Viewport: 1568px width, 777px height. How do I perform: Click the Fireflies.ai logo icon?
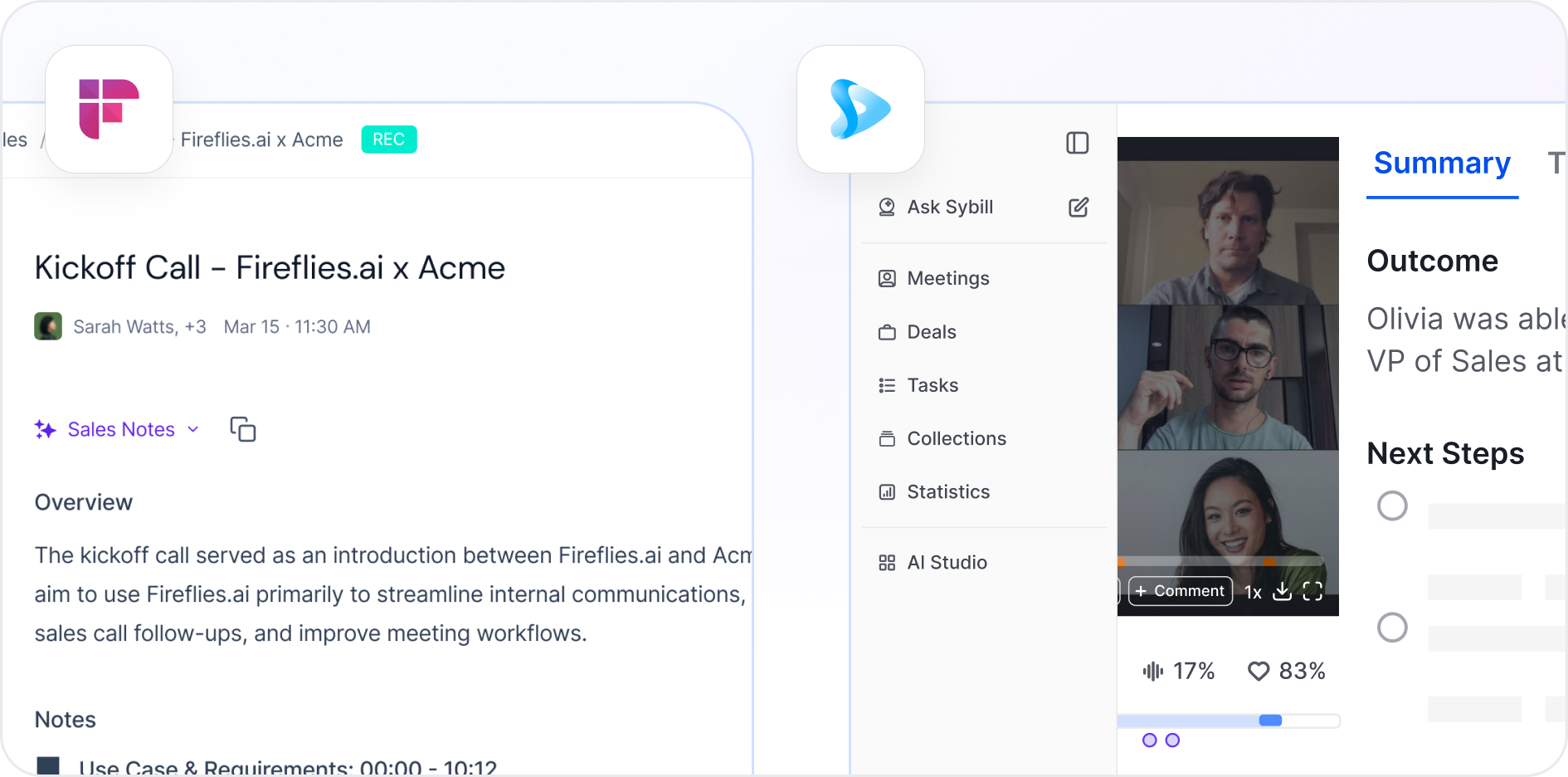(109, 109)
